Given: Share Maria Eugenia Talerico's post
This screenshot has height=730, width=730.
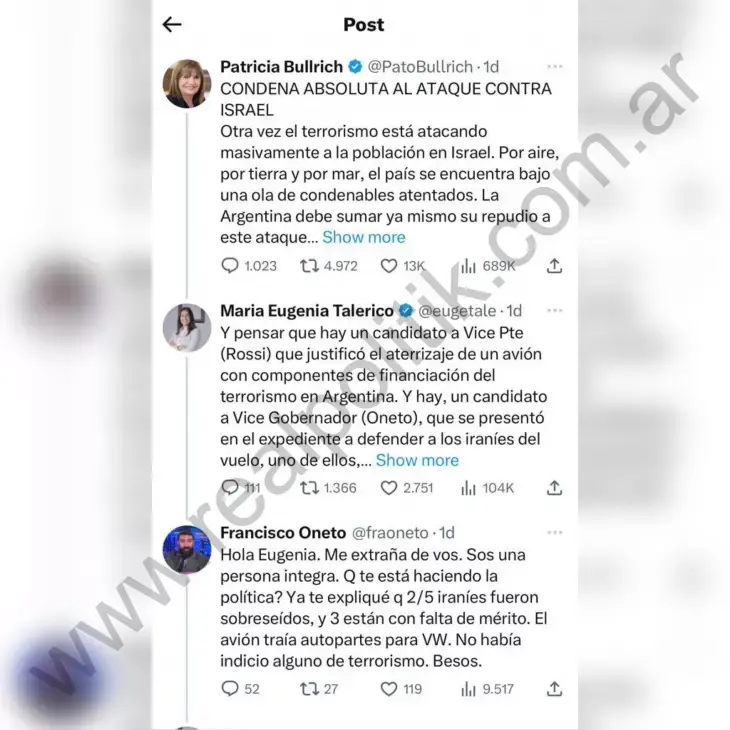Looking at the screenshot, I should (x=554, y=488).
